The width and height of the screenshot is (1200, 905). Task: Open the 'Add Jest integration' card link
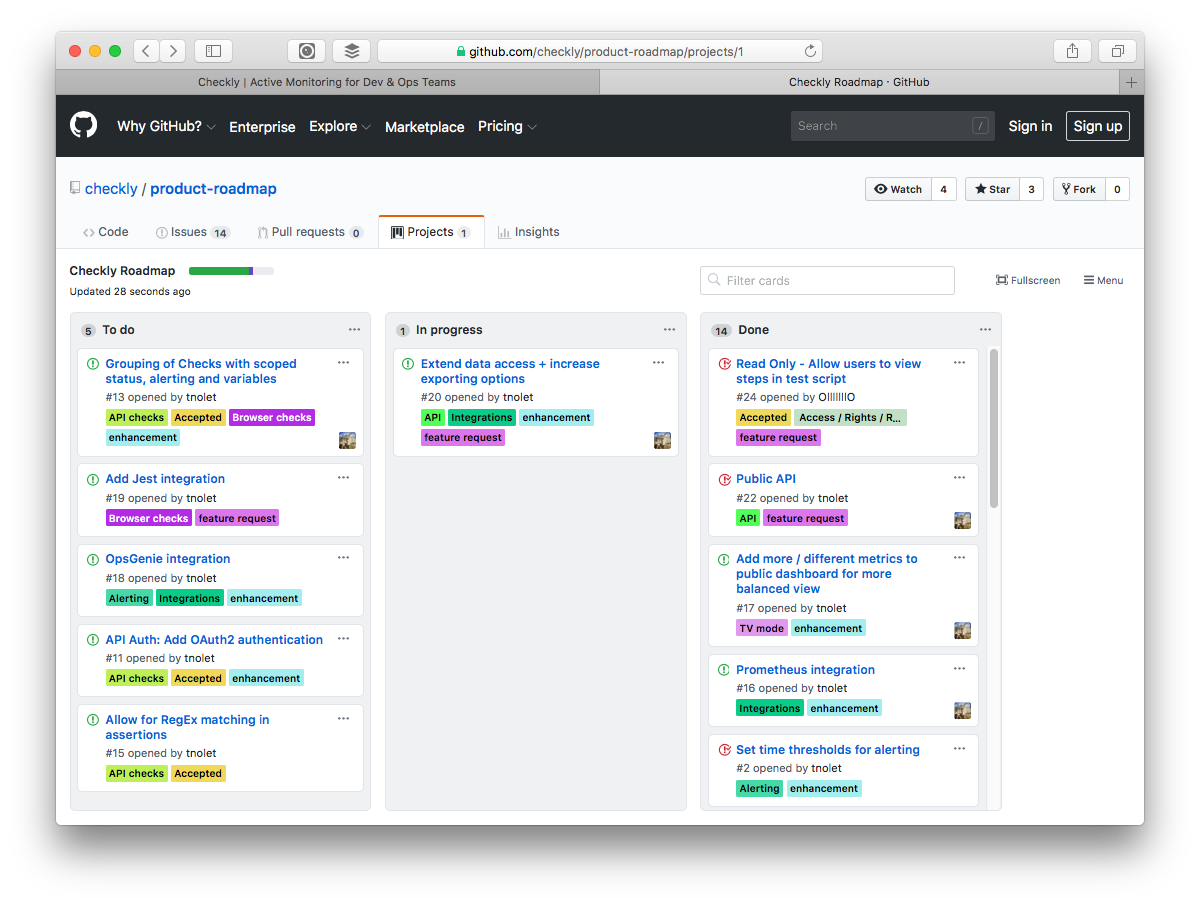(165, 479)
